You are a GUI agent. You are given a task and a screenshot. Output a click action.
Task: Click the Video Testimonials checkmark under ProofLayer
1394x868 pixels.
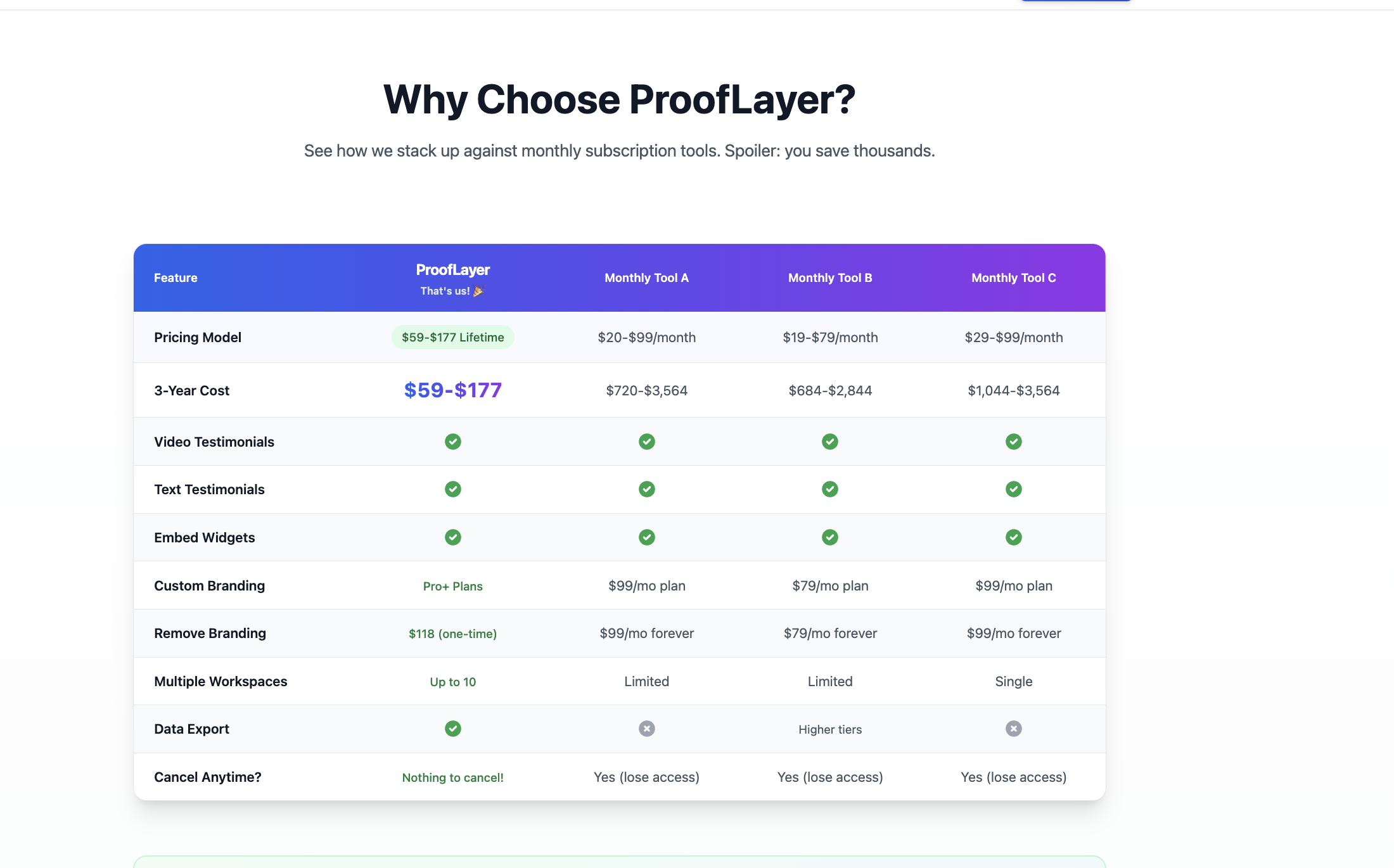[452, 442]
